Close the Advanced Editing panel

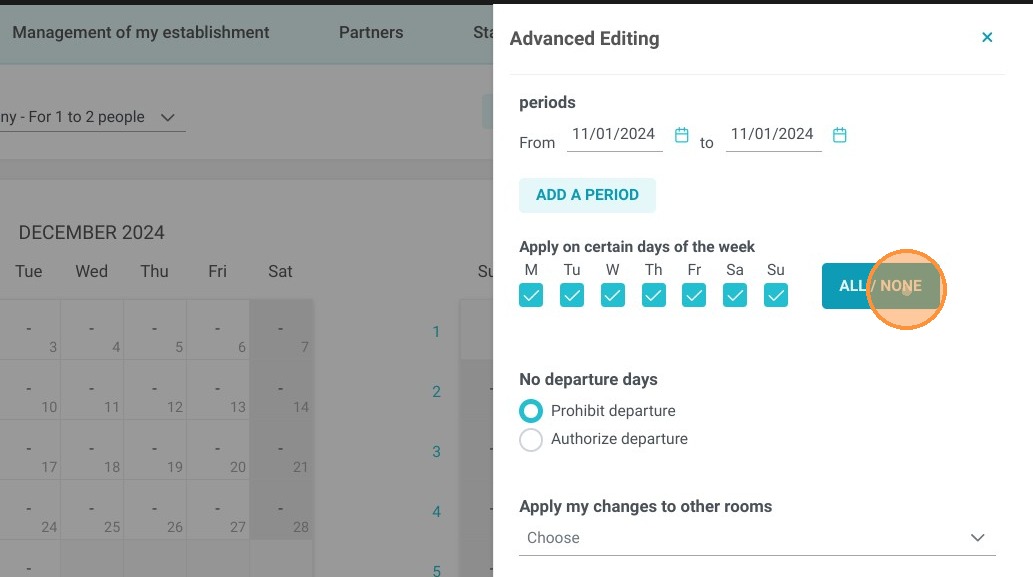tap(987, 38)
